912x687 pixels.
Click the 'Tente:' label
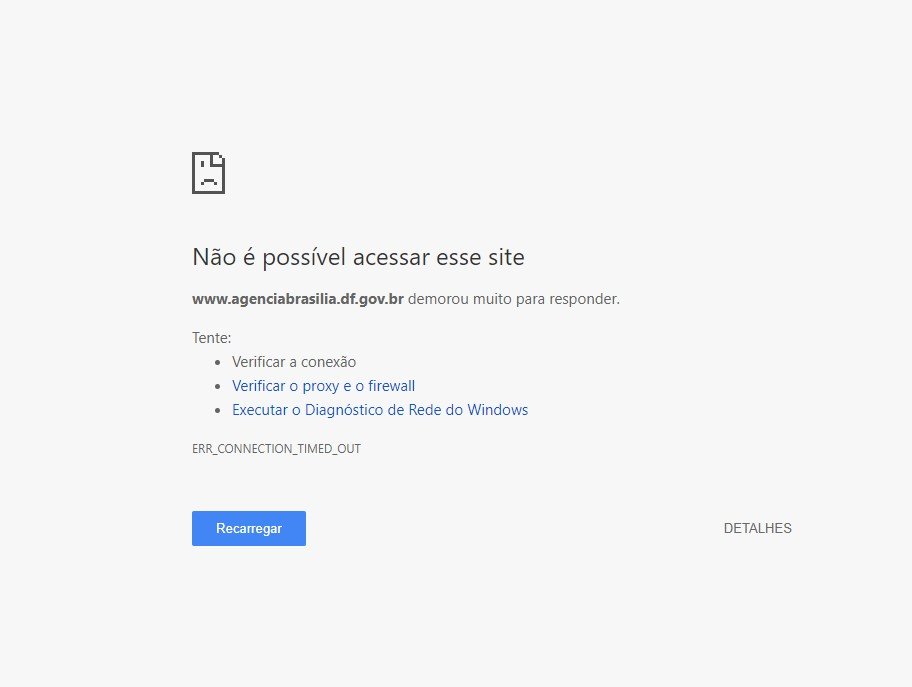(212, 337)
